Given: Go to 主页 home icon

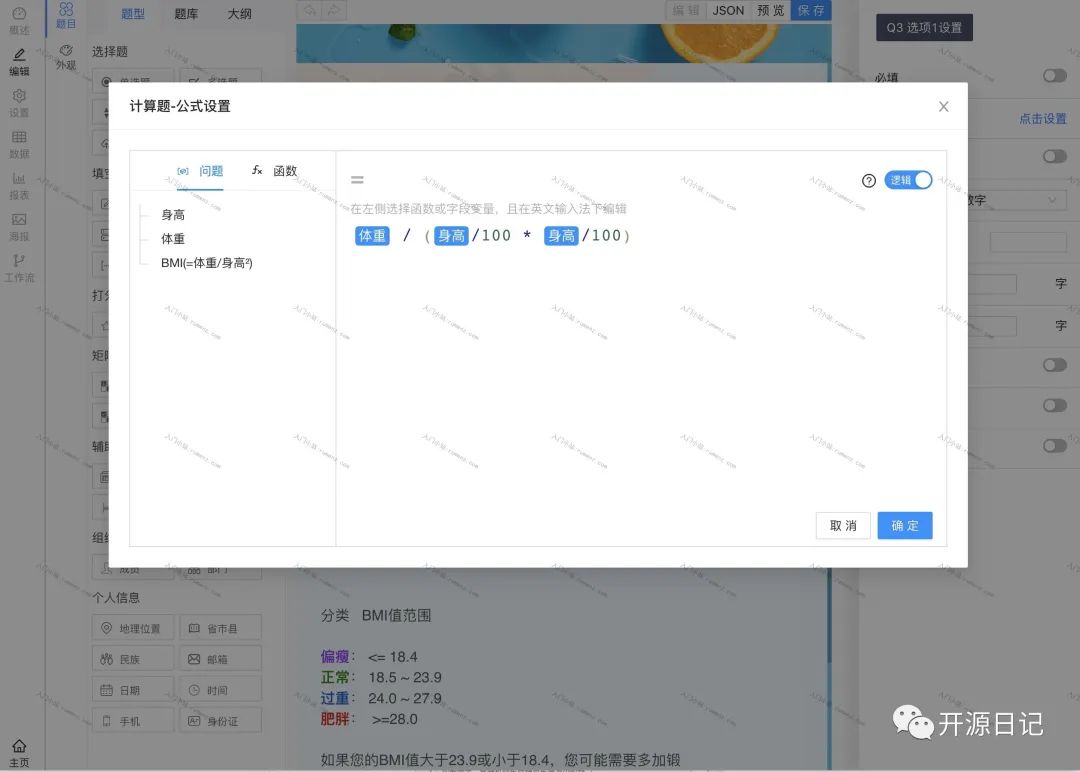Looking at the screenshot, I should click(x=19, y=746).
